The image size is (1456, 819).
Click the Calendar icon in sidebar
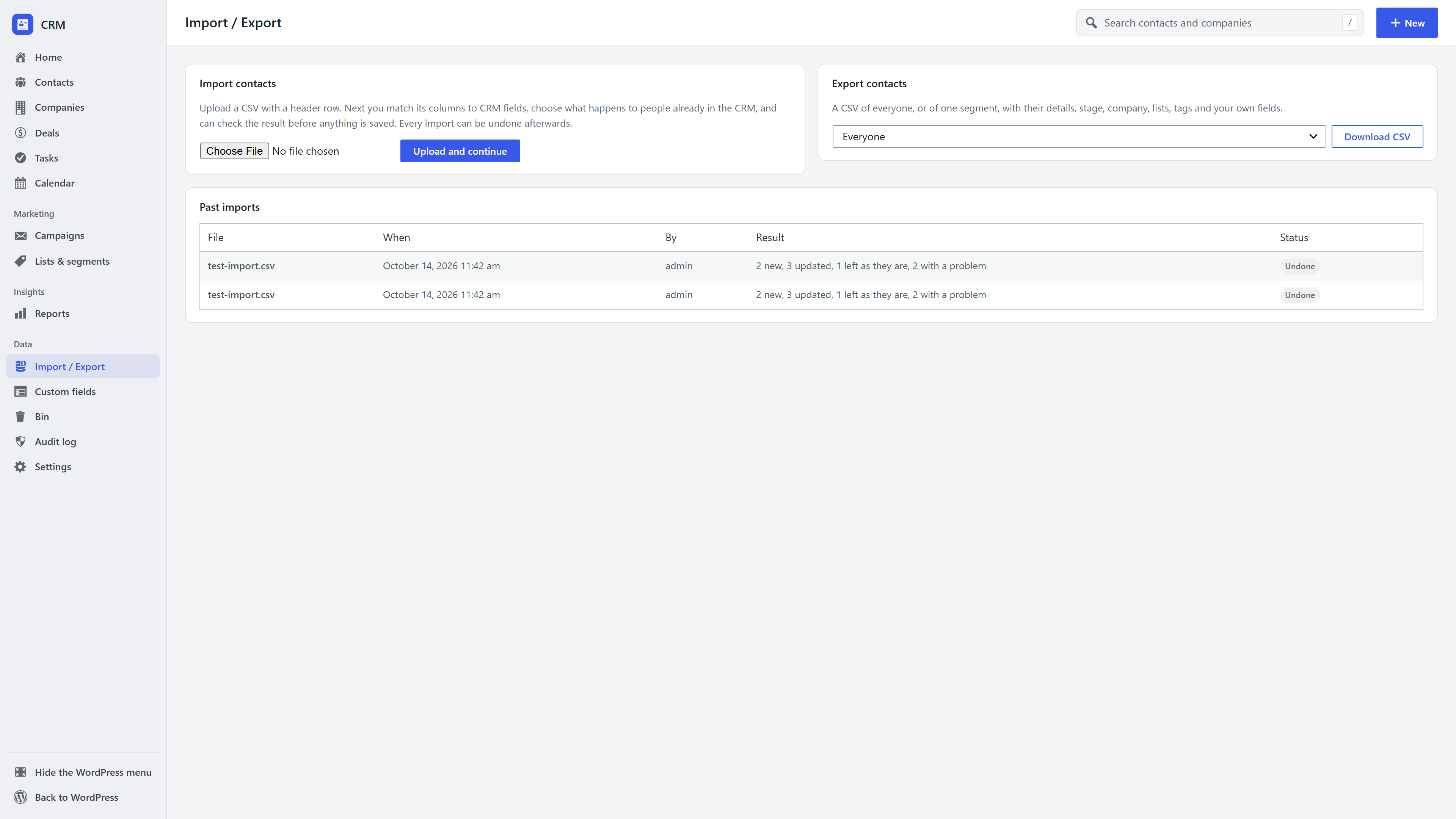point(20,183)
